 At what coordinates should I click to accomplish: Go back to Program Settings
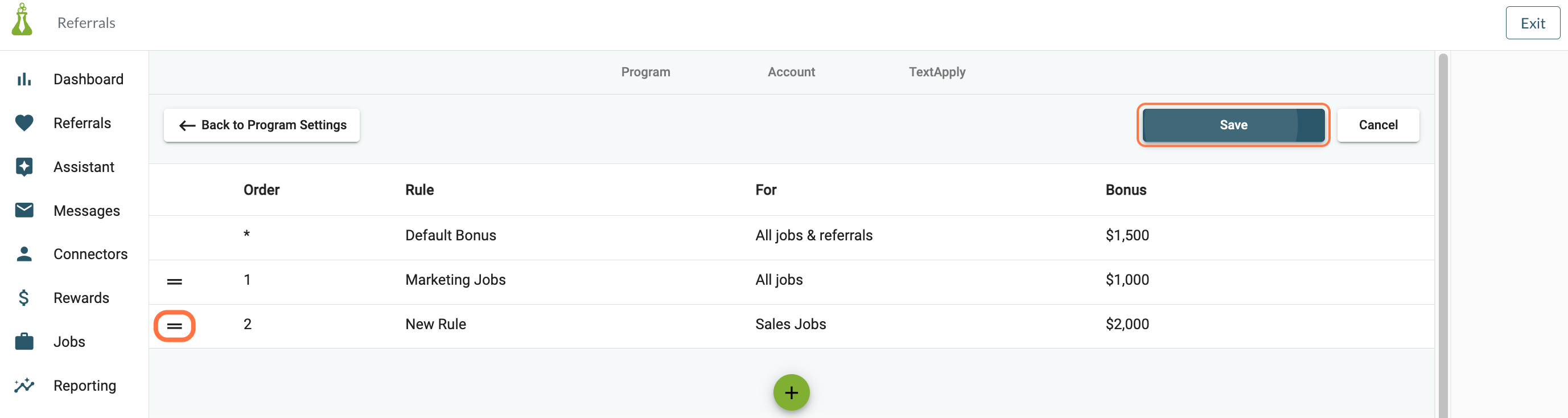262,125
